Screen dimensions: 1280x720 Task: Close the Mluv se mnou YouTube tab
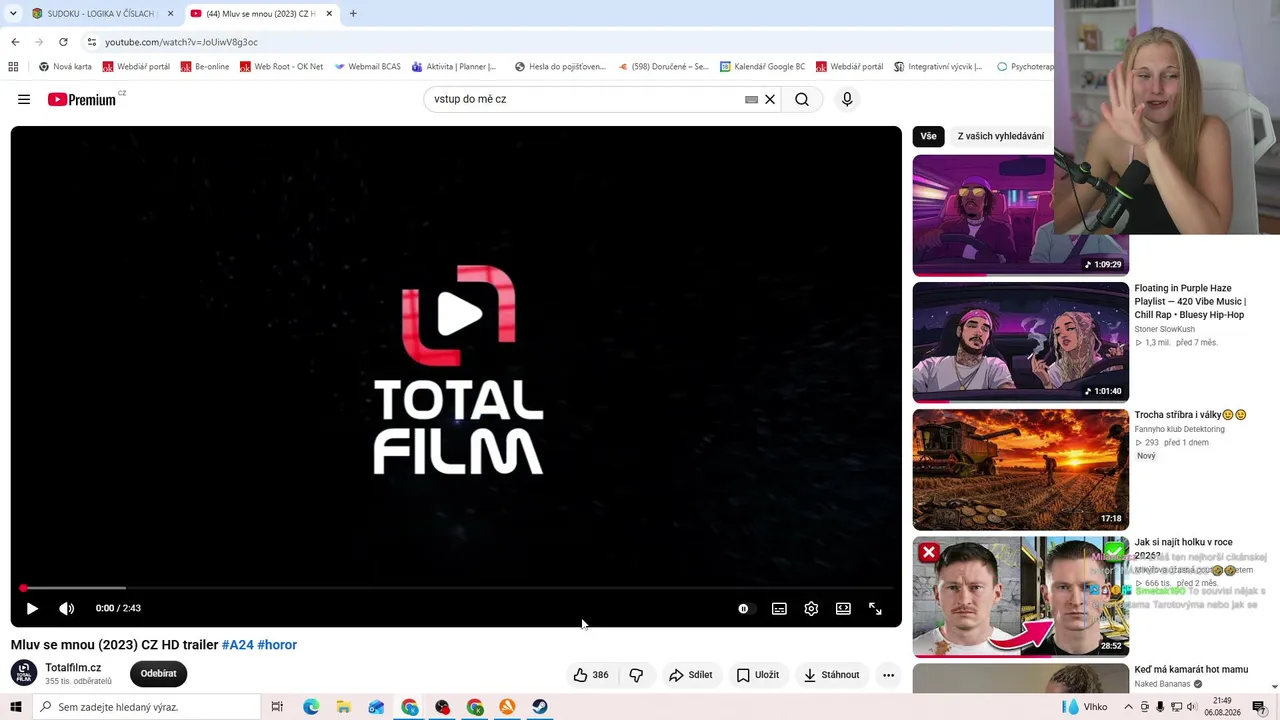click(329, 14)
